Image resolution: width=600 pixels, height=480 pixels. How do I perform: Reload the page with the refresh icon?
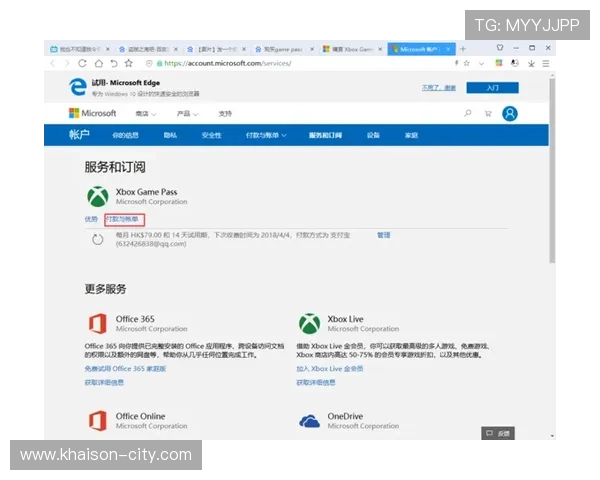(x=82, y=63)
